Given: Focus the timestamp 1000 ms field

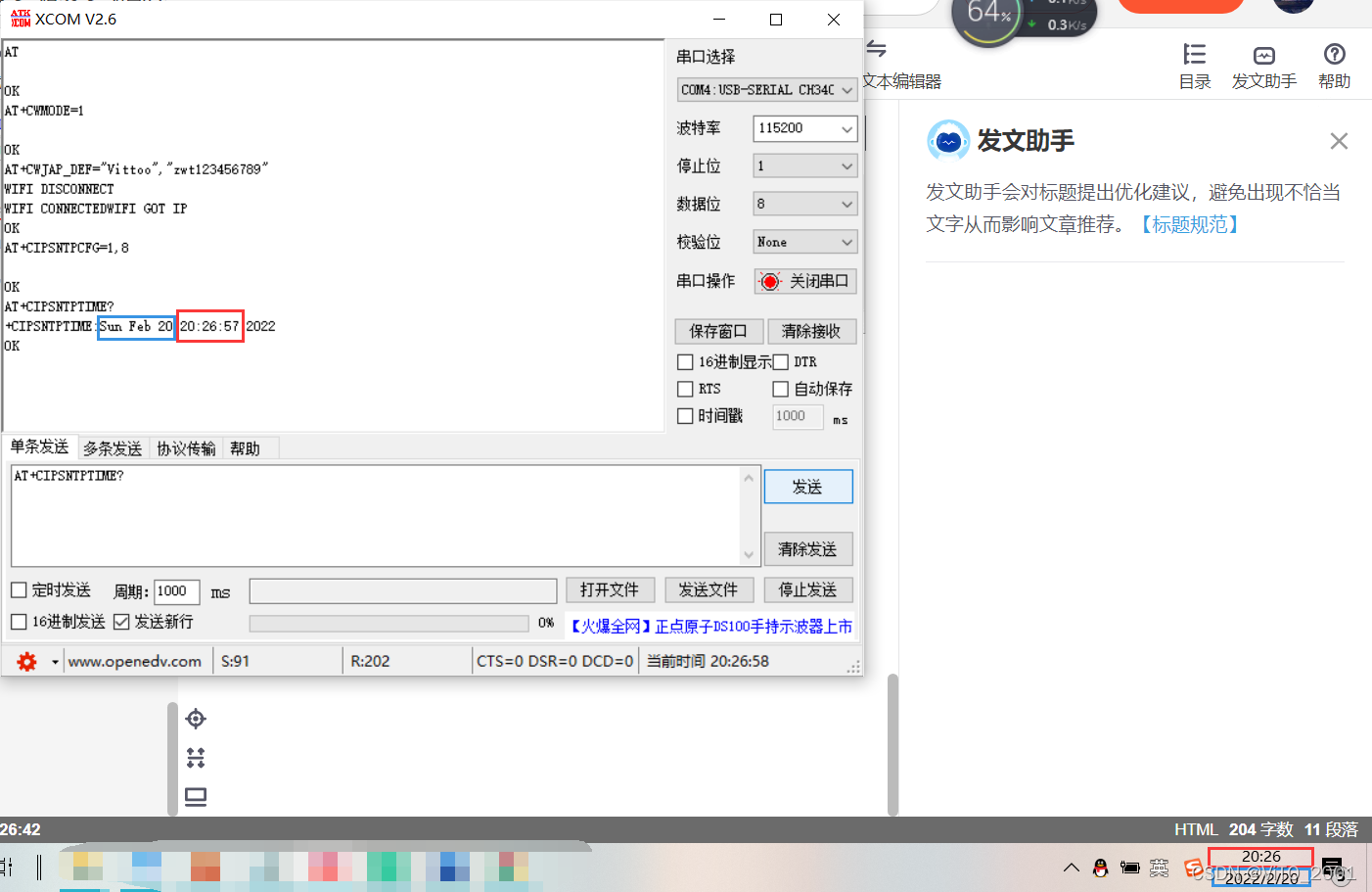Looking at the screenshot, I should 798,416.
